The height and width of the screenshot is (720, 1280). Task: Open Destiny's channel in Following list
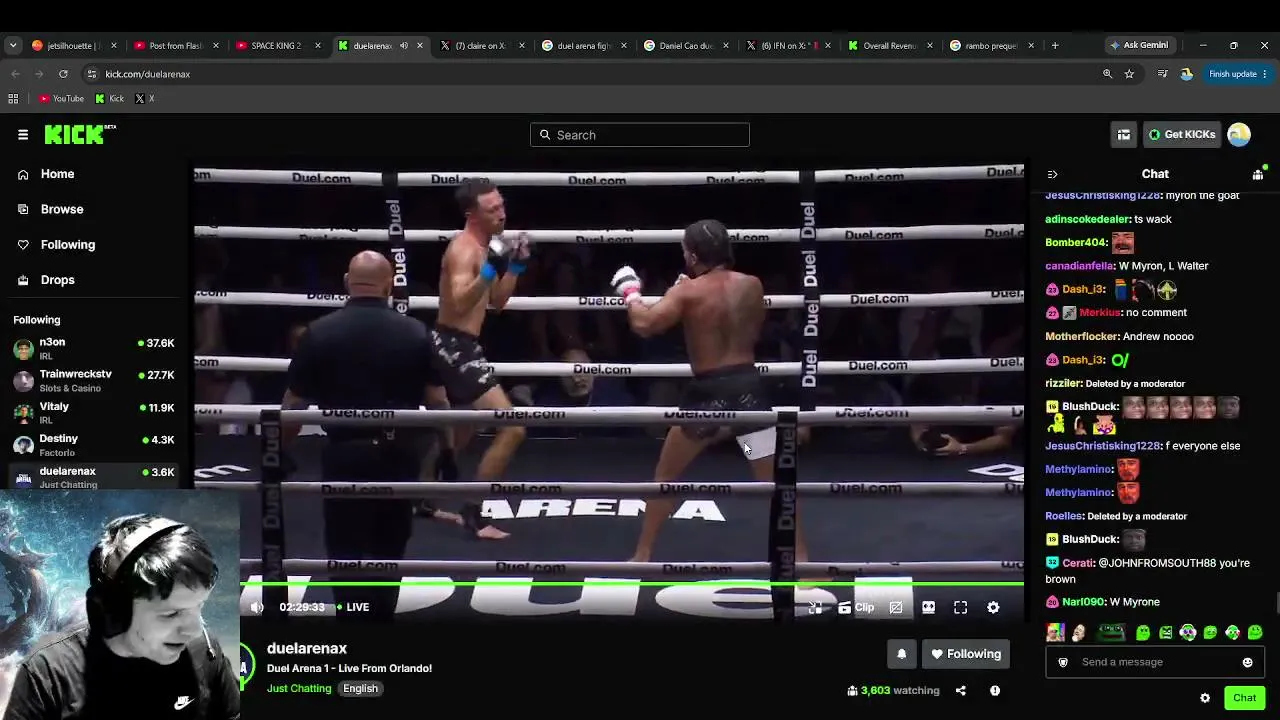pos(95,444)
